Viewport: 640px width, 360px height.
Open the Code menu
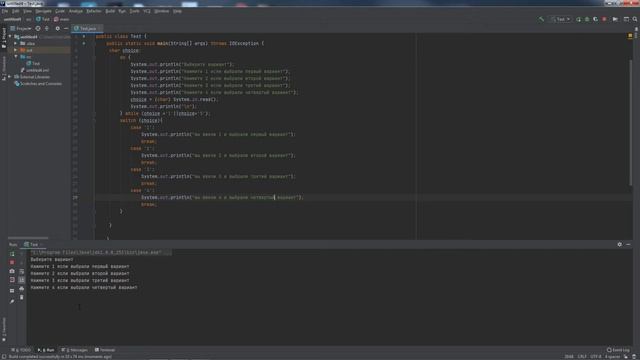pos(60,11)
